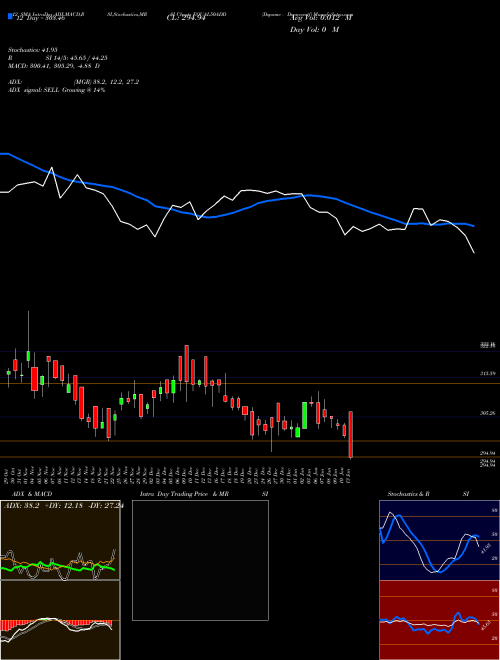Select the 315.59 price axis label

(x=488, y=373)
